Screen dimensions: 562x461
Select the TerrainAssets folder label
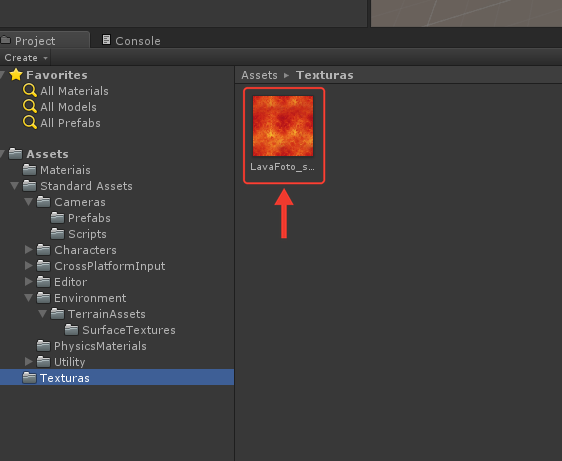point(107,314)
